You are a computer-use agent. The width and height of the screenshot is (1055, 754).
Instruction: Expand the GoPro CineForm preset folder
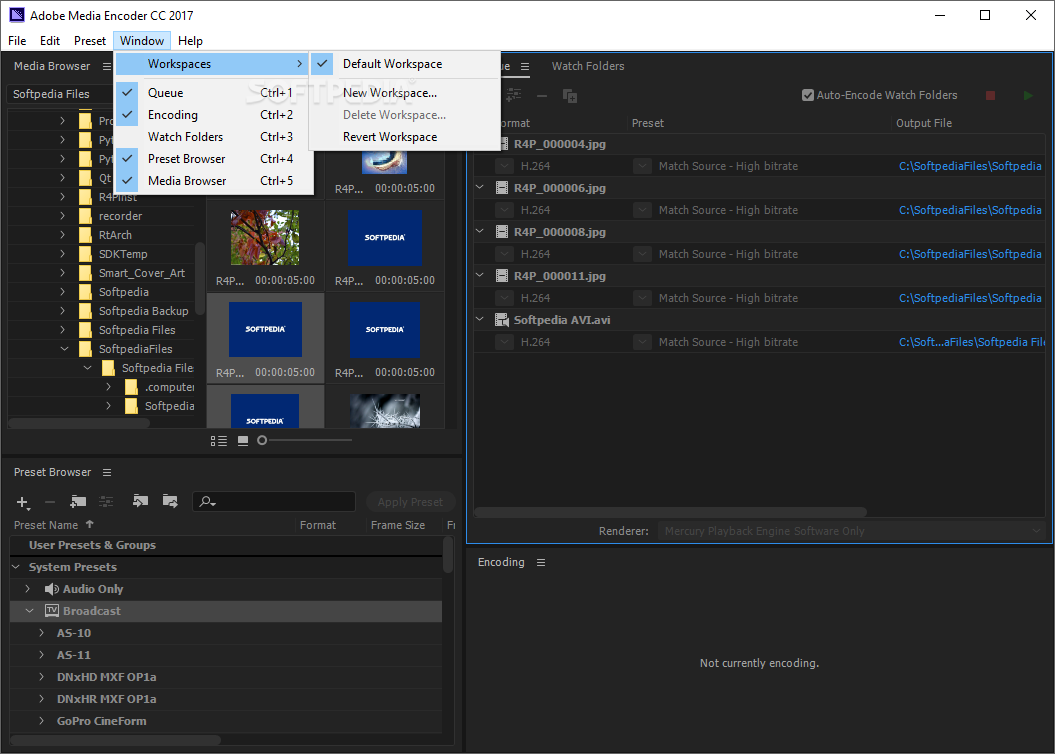42,721
